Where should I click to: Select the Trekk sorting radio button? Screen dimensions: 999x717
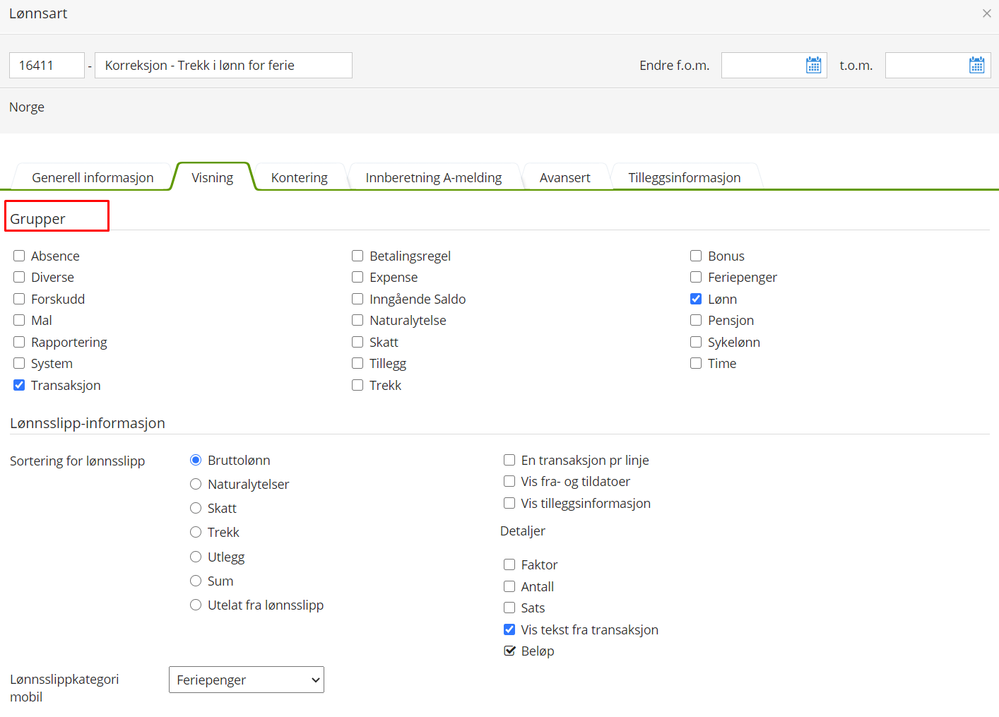(196, 532)
